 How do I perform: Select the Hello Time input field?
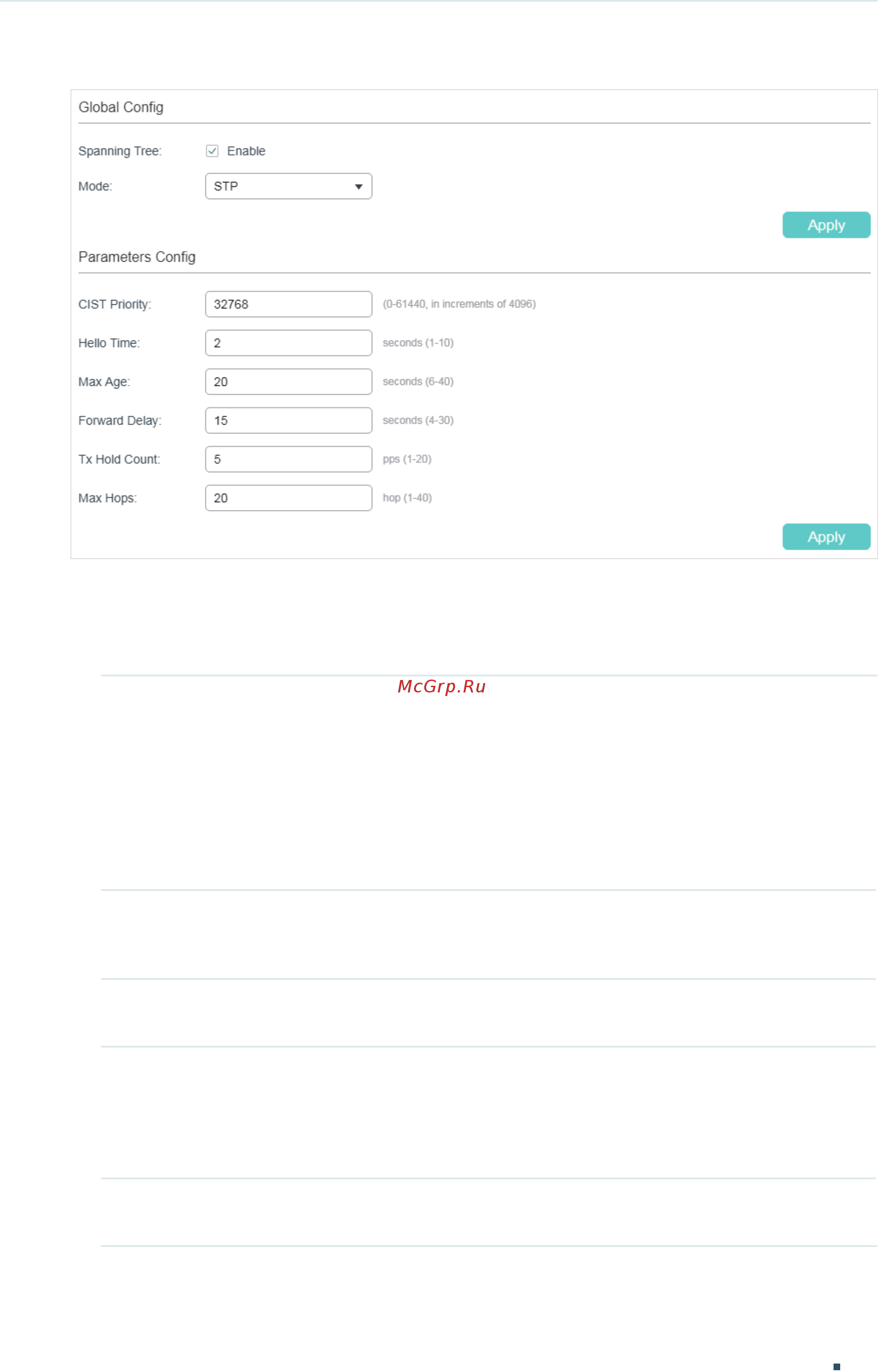289,344
